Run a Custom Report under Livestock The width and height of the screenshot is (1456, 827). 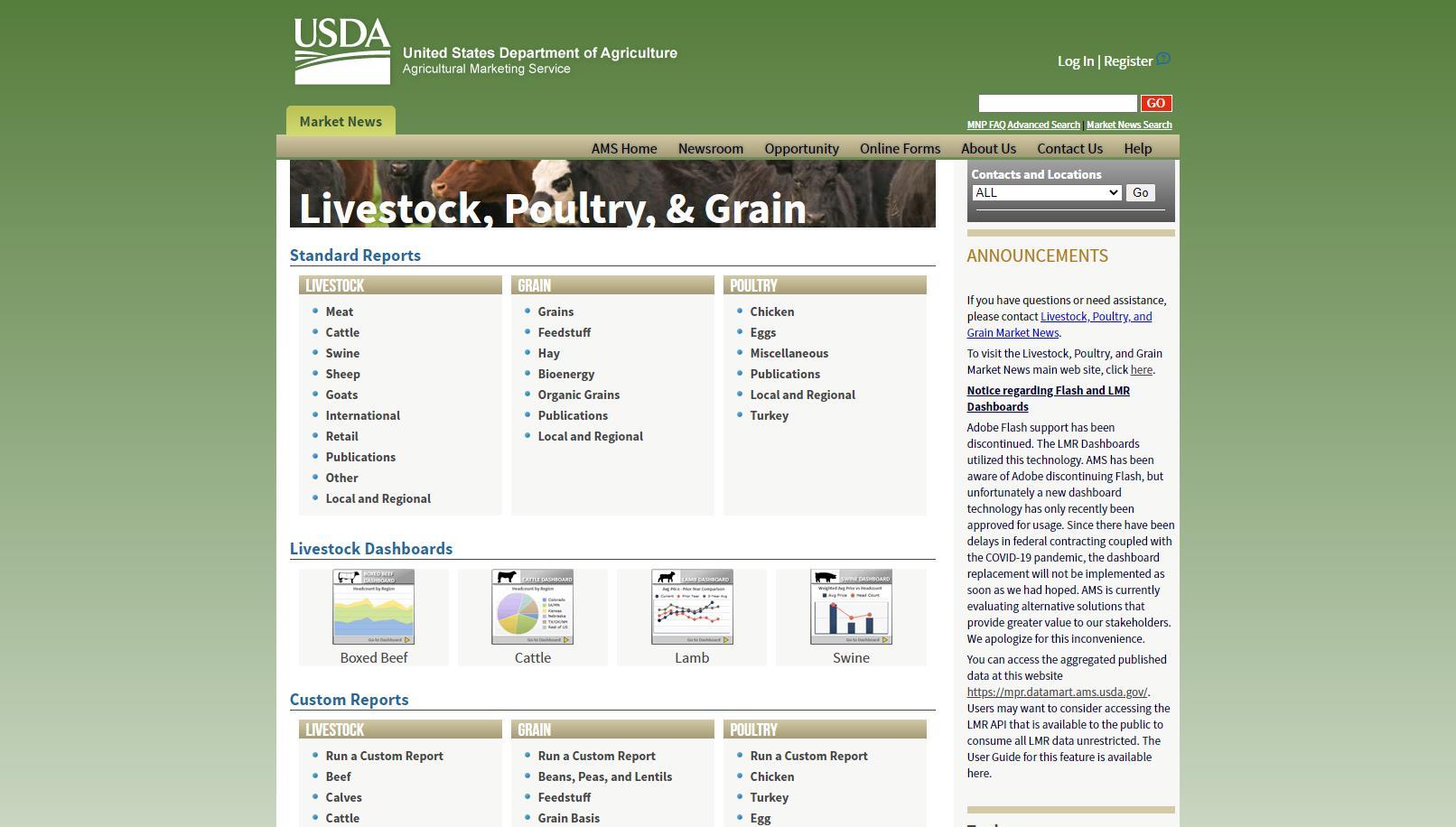tap(385, 756)
